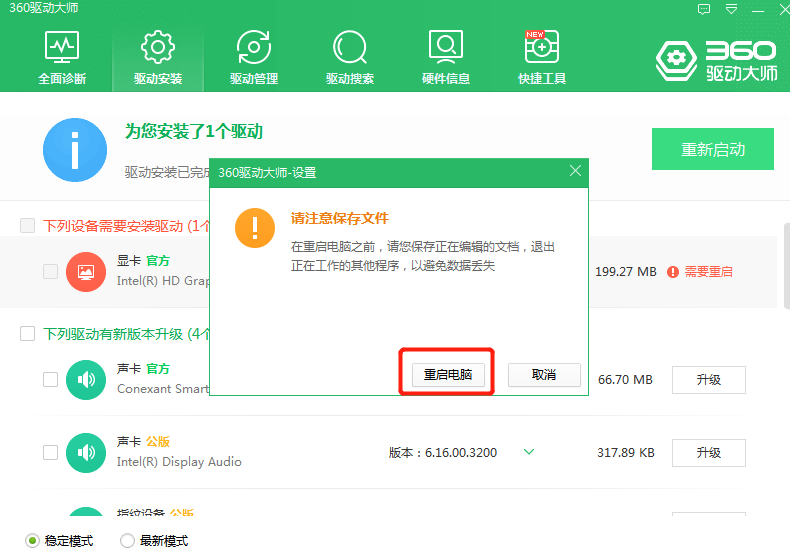Click 升级 for Intel Display Audio
The height and width of the screenshot is (552, 790).
pos(708,453)
